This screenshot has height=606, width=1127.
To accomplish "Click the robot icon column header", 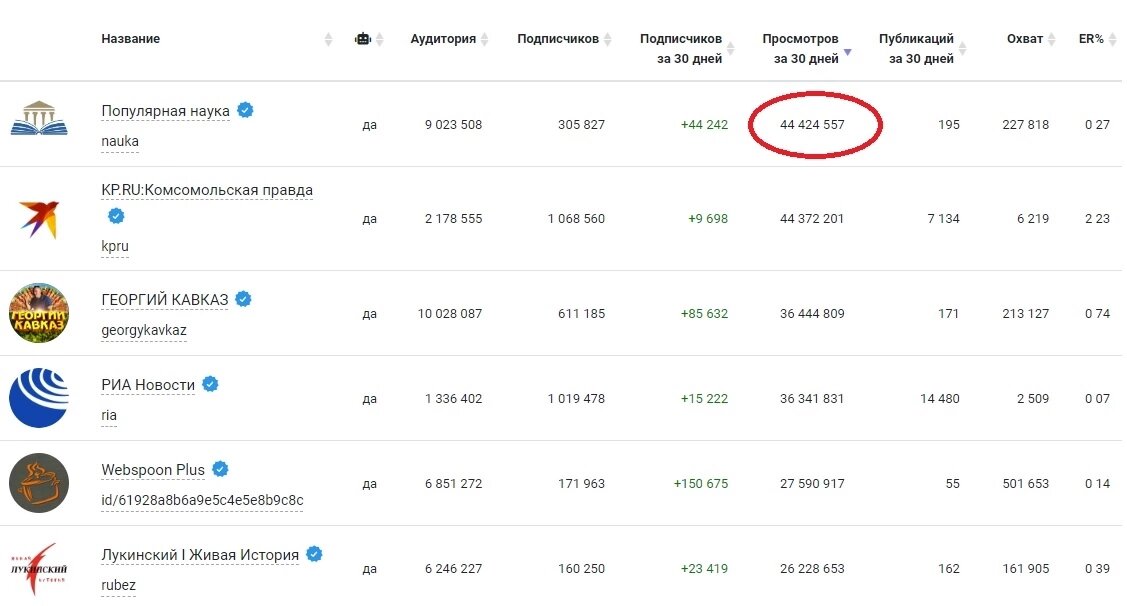I will [363, 38].
